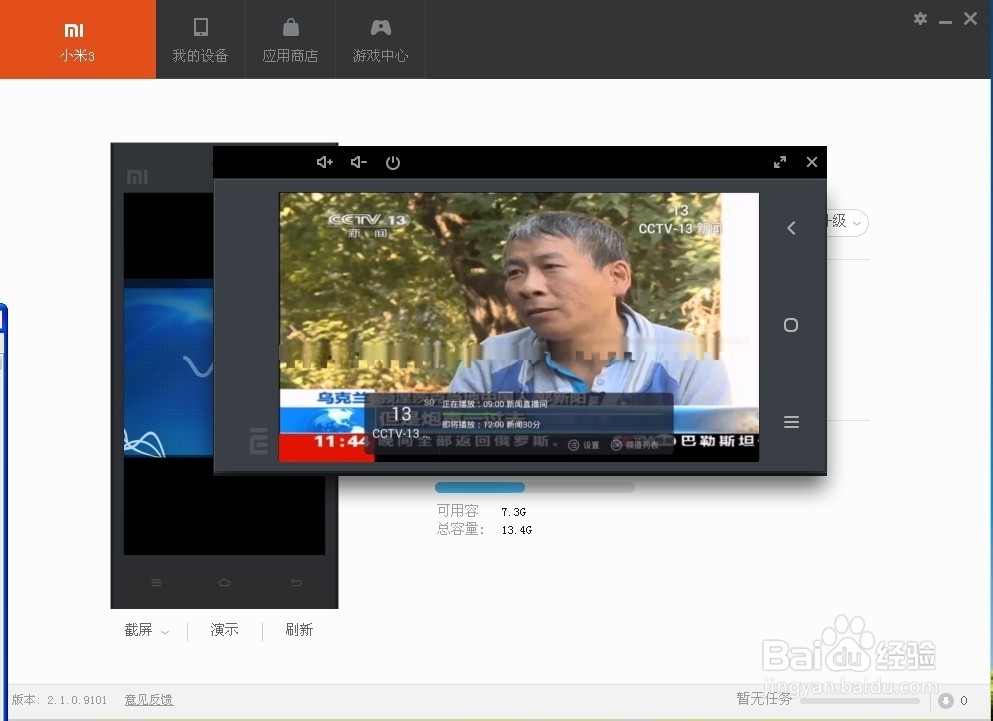993x721 pixels.
Task: Open the 小米3 device tab
Action: 77,39
